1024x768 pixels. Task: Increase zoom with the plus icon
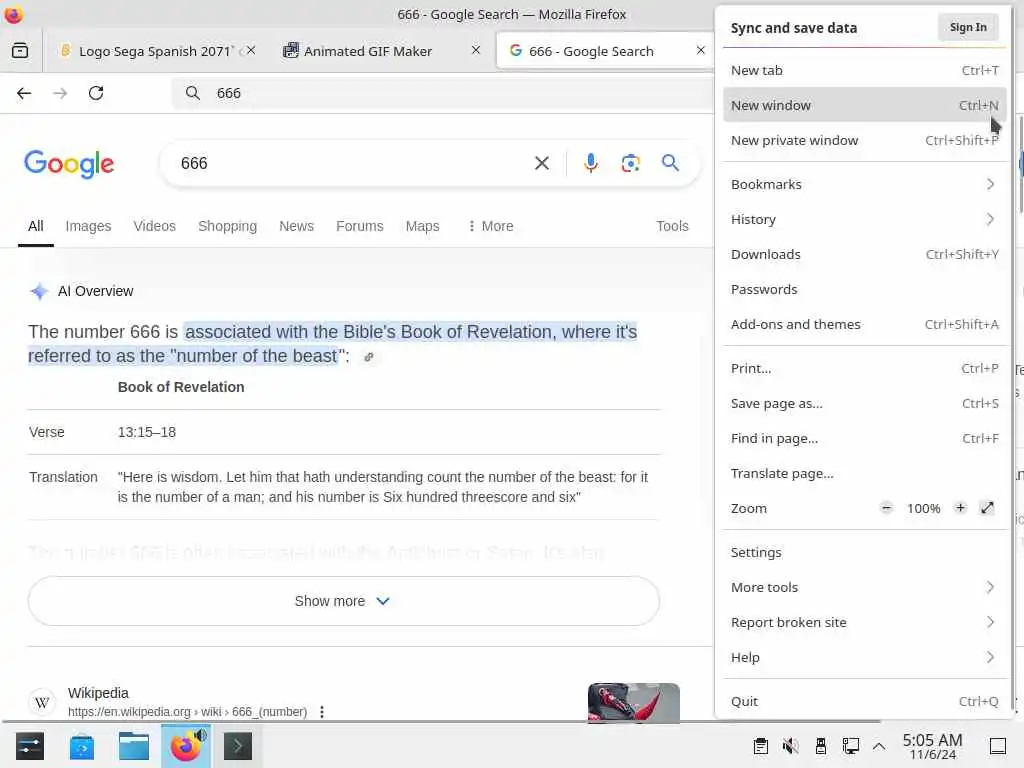click(960, 508)
